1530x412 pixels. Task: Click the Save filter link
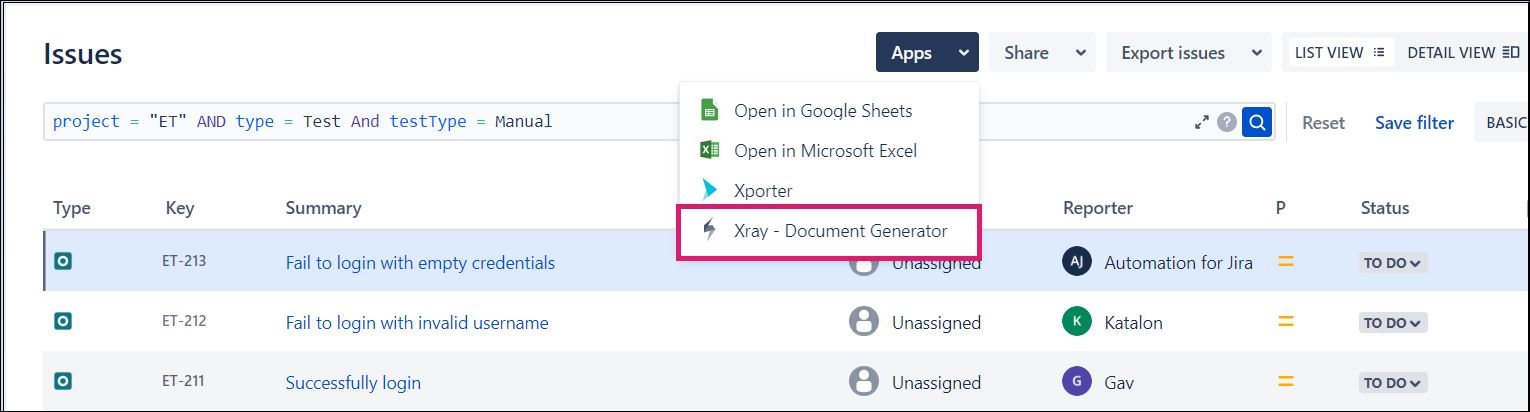pyautogui.click(x=1414, y=123)
